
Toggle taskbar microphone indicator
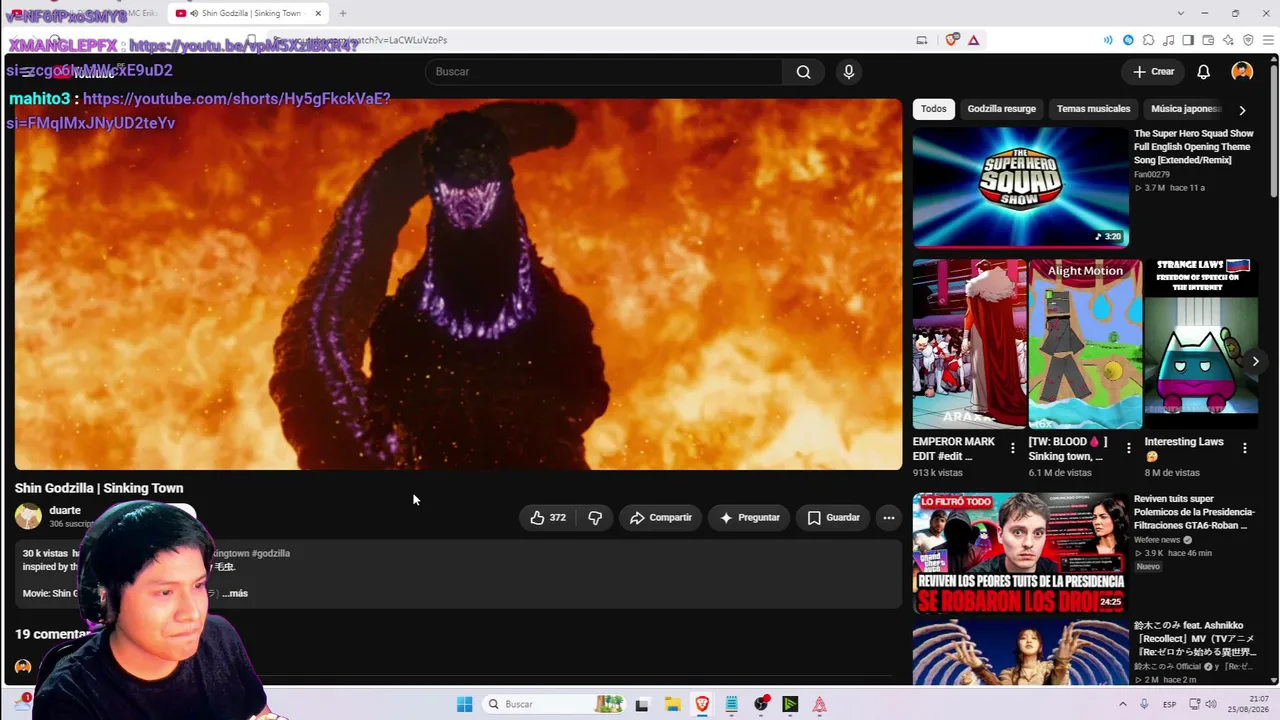click(1144, 704)
